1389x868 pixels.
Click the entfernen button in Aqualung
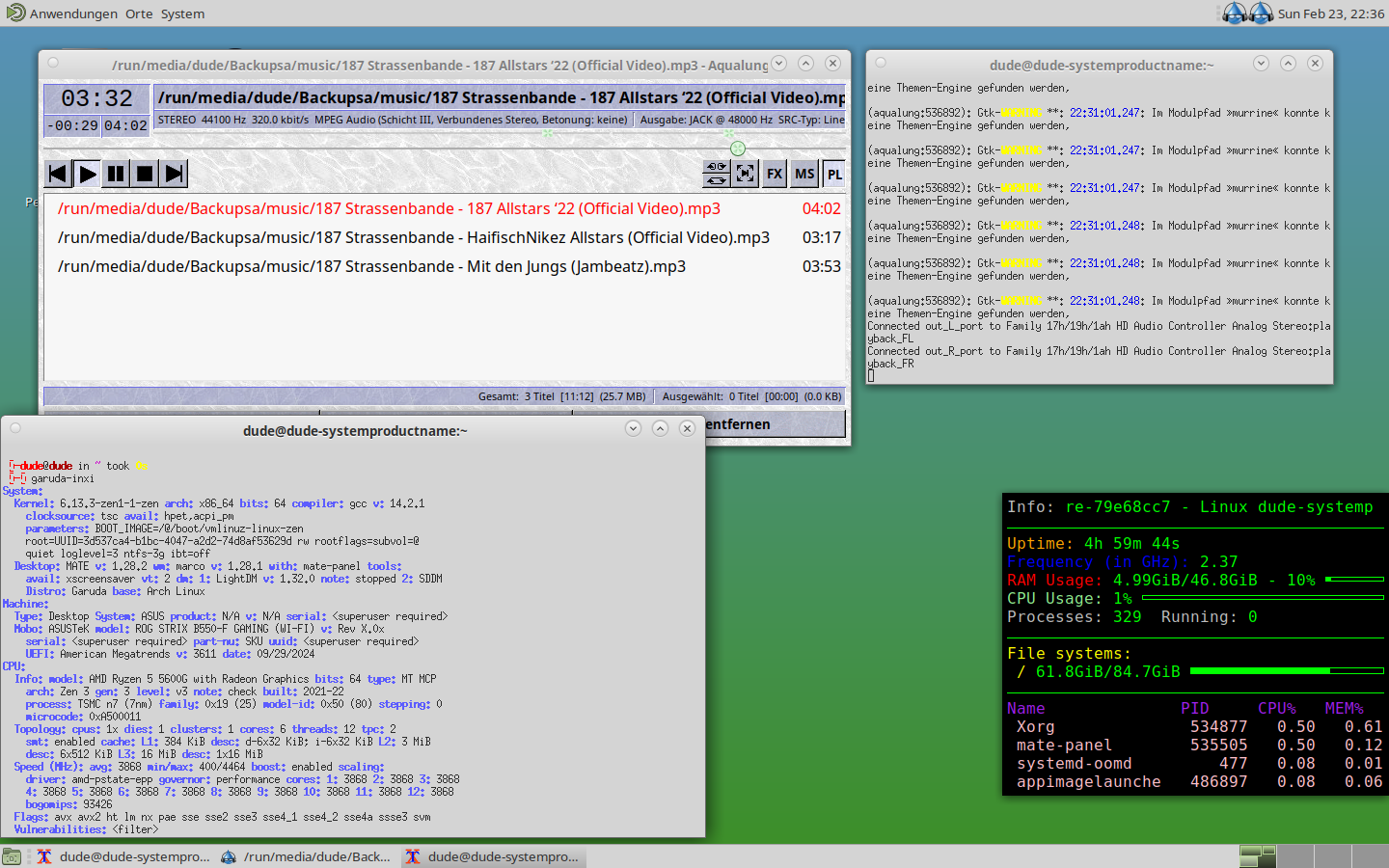coord(775,424)
